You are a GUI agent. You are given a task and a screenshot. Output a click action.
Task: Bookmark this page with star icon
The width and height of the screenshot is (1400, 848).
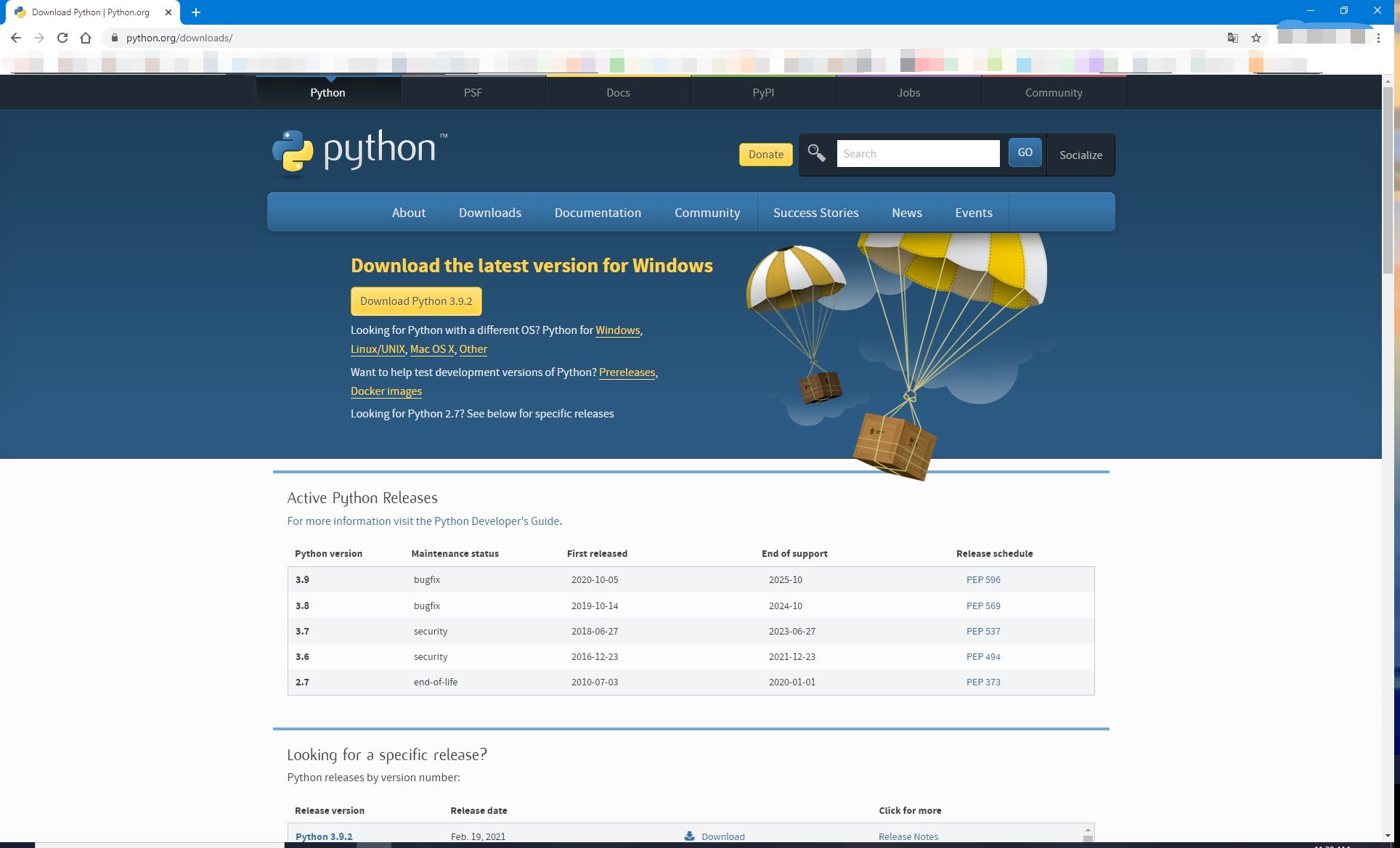[1256, 38]
